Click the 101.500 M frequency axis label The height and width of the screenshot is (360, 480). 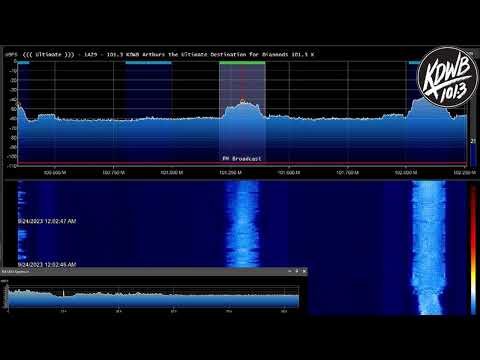pos(289,173)
